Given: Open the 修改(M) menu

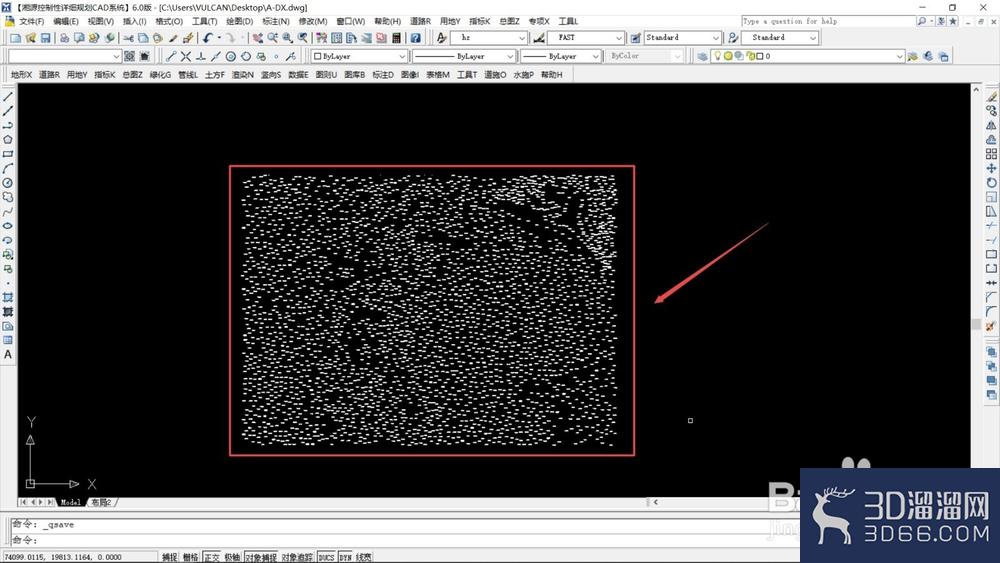Looking at the screenshot, I should pyautogui.click(x=312, y=21).
